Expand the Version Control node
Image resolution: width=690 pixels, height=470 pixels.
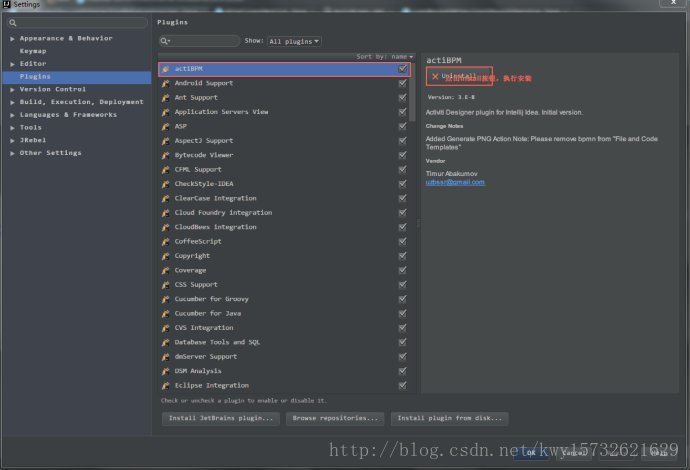(12, 90)
